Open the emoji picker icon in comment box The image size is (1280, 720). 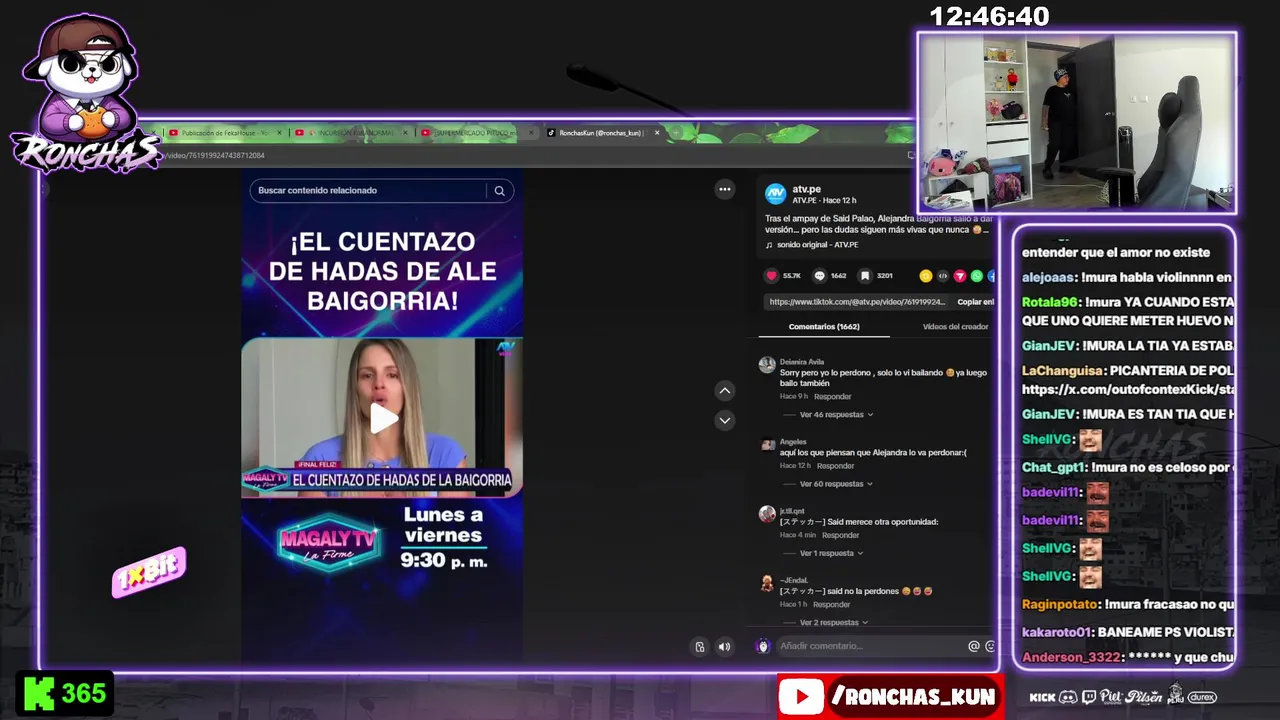(990, 646)
